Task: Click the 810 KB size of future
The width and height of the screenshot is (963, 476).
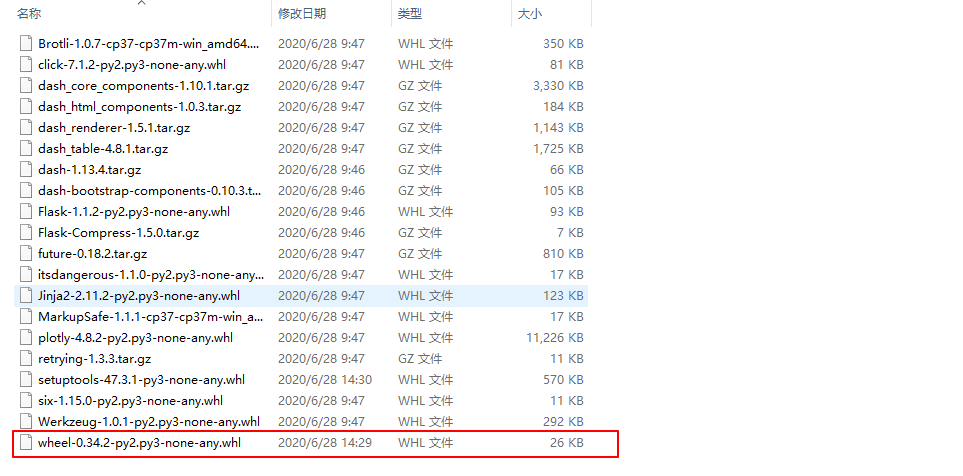Action: coord(563,253)
